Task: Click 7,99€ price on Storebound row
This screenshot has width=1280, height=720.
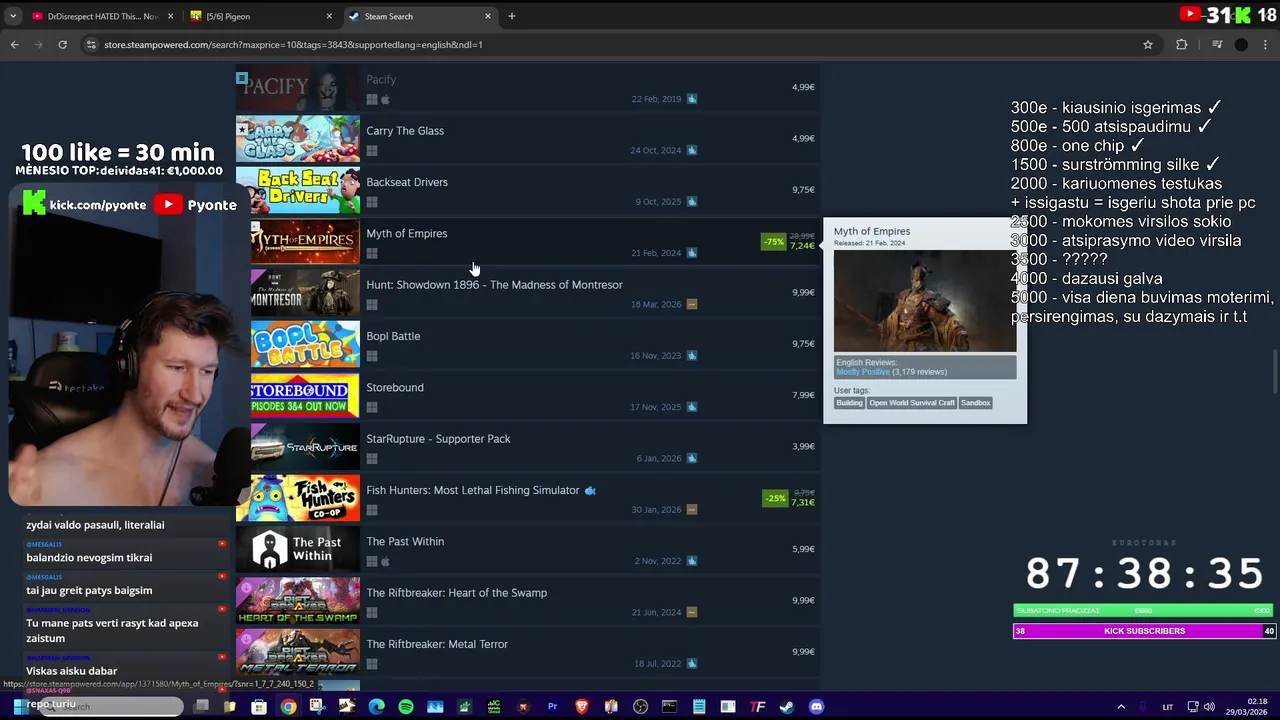Action: click(x=803, y=395)
